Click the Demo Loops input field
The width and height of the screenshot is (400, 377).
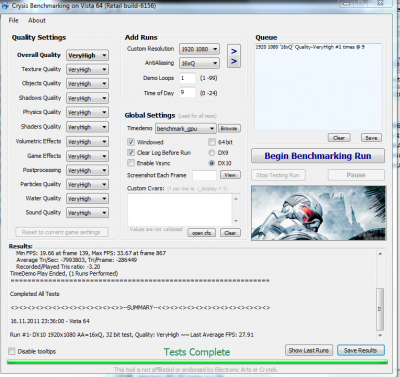click(187, 78)
